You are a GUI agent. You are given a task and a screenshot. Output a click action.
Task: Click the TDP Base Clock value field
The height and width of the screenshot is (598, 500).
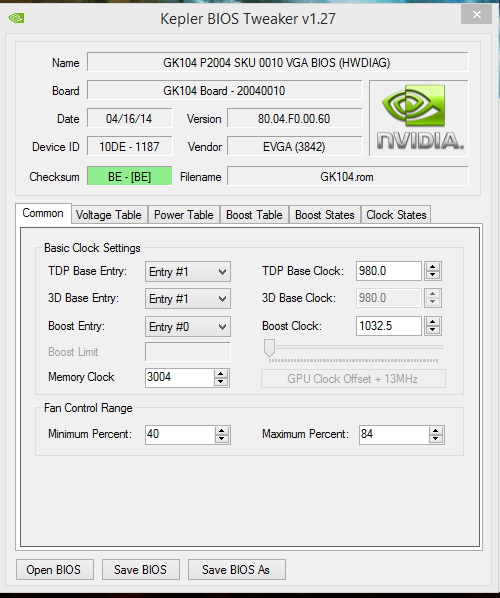389,271
